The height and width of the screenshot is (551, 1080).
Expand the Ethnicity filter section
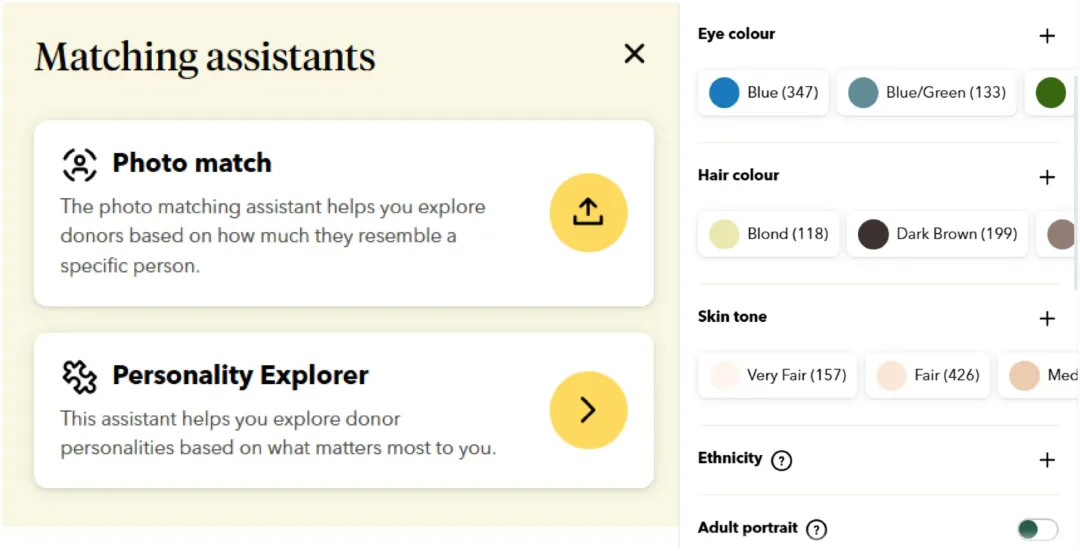click(1047, 460)
